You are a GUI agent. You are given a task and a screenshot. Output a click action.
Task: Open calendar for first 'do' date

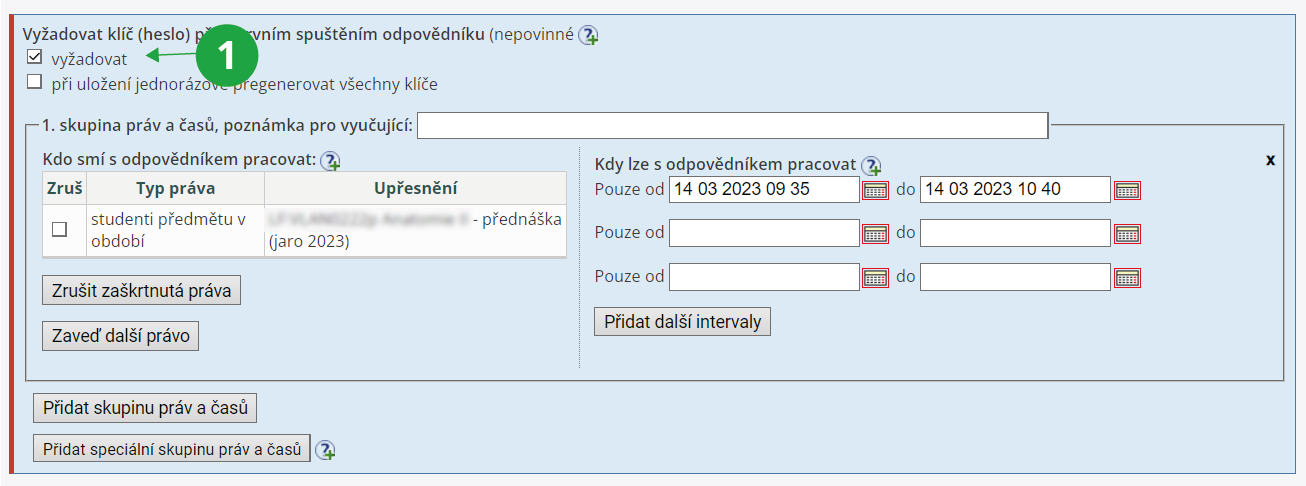pyautogui.click(x=1127, y=190)
